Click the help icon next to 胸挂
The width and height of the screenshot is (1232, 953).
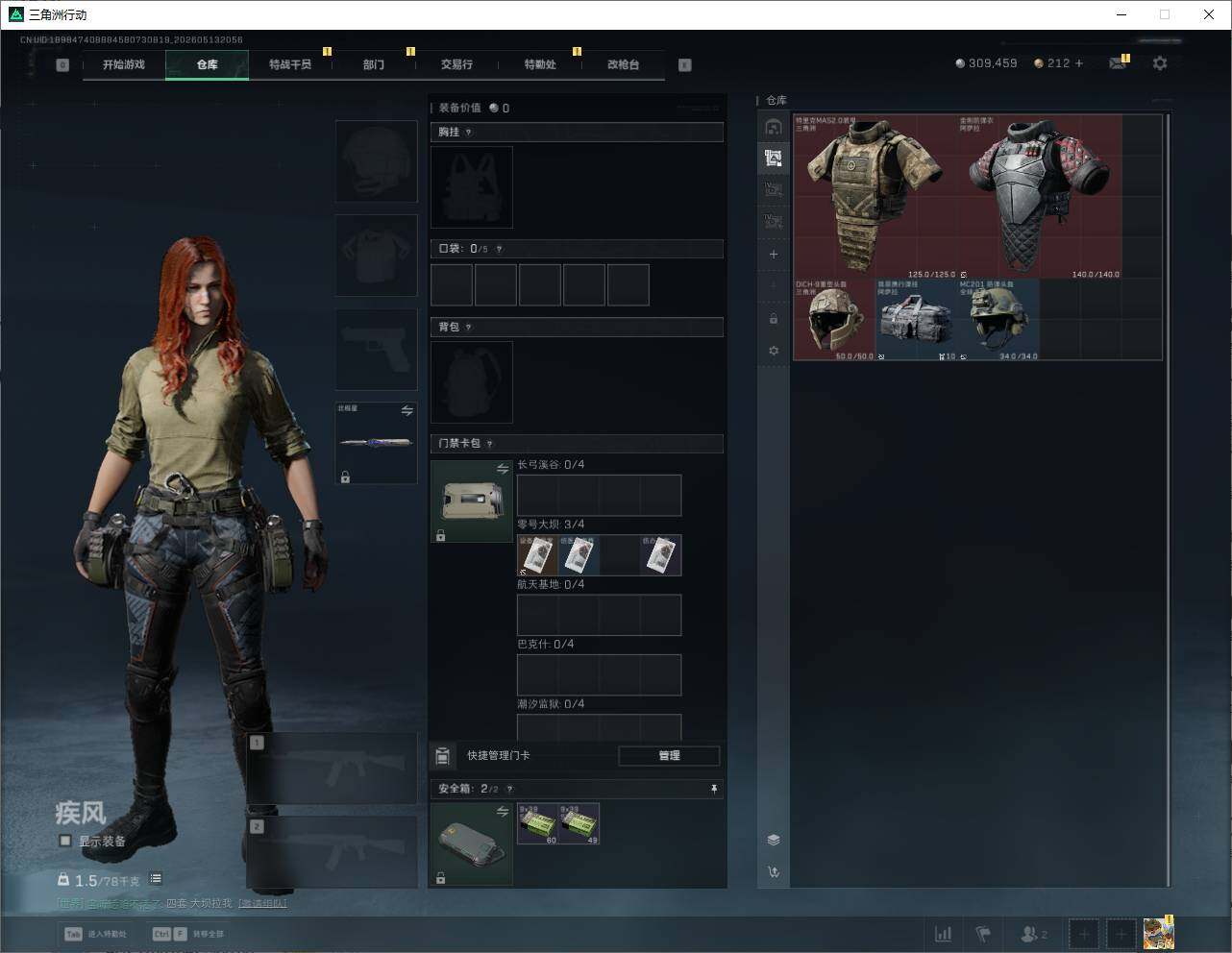click(469, 133)
